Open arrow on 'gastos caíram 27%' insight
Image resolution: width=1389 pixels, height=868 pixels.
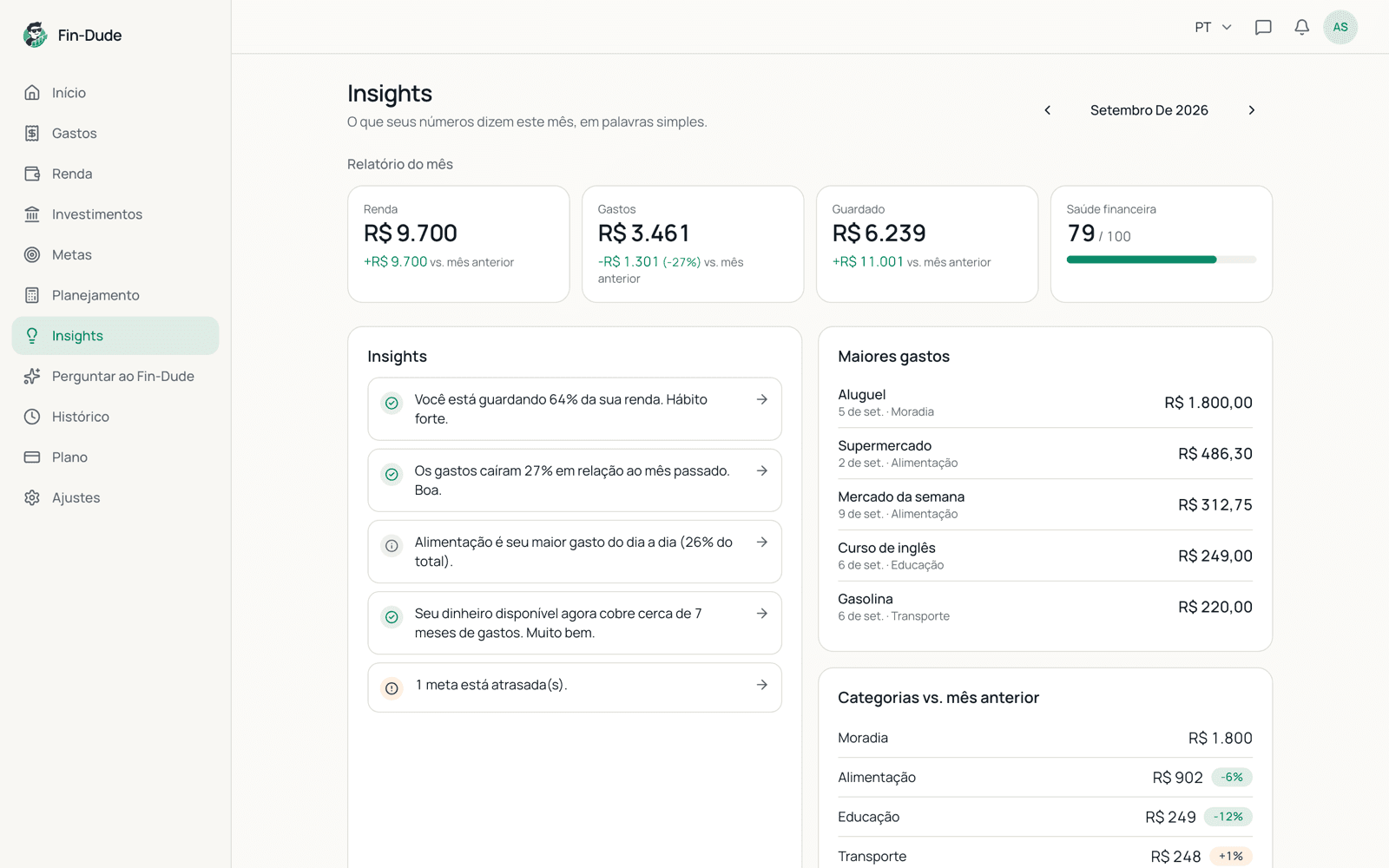761,470
